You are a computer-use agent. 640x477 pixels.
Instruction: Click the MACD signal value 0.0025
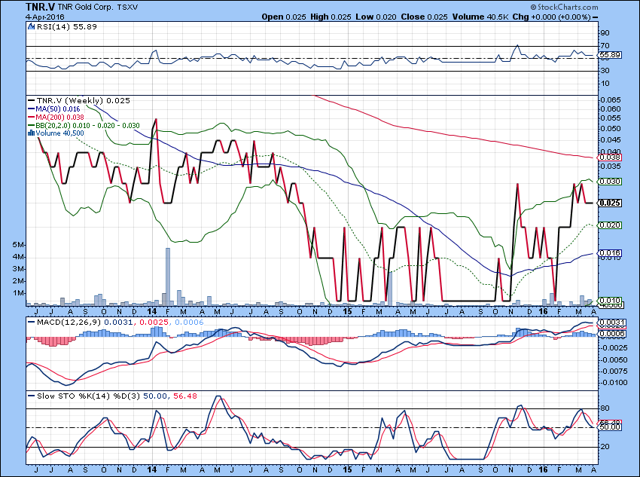click(x=154, y=322)
